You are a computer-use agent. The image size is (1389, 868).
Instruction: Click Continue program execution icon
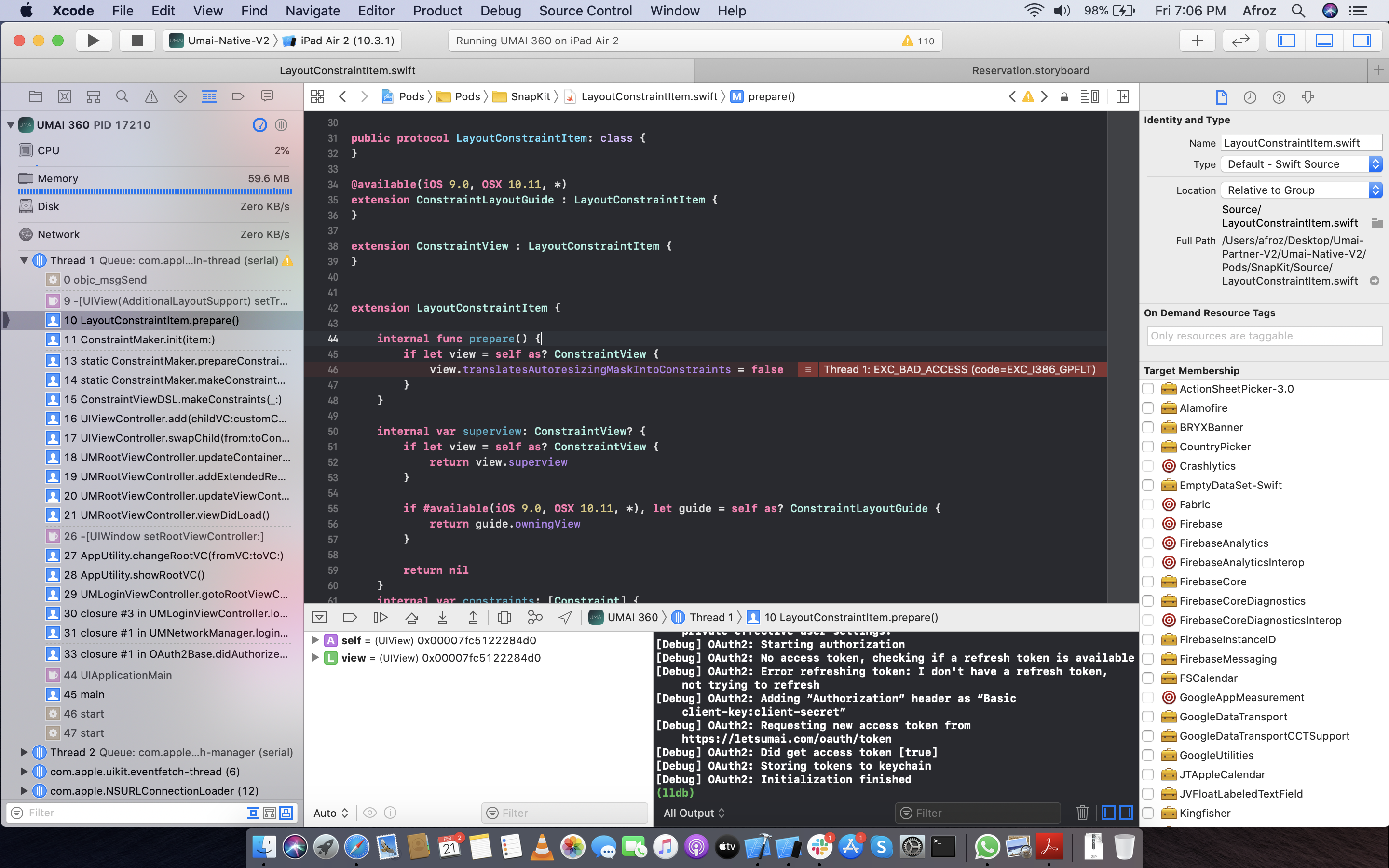380,617
